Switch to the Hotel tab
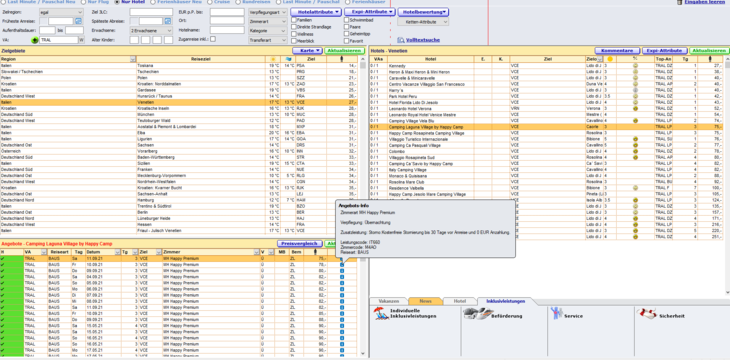 click(x=460, y=301)
